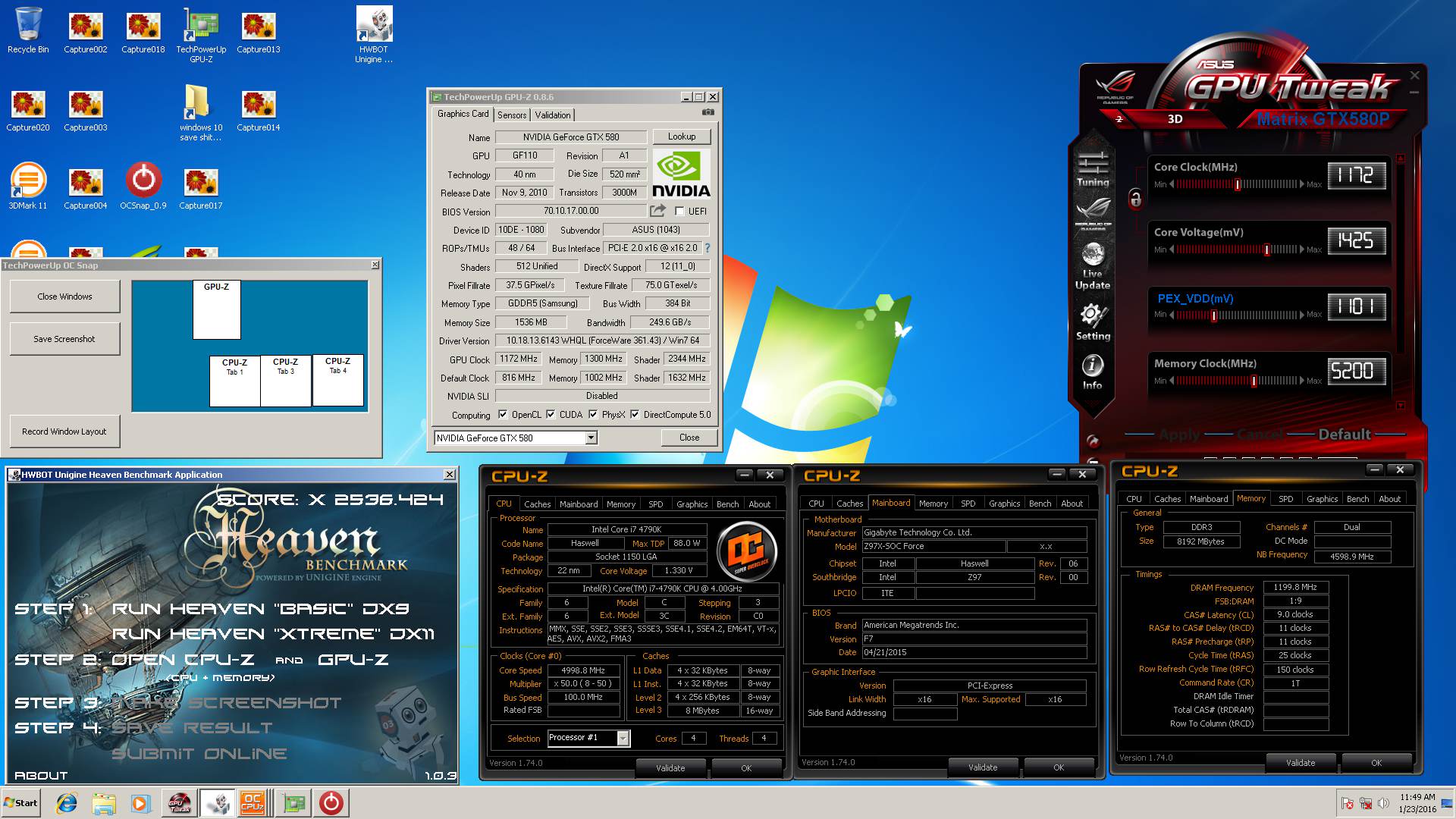Click the Start button
The width and height of the screenshot is (1456, 819).
(21, 803)
